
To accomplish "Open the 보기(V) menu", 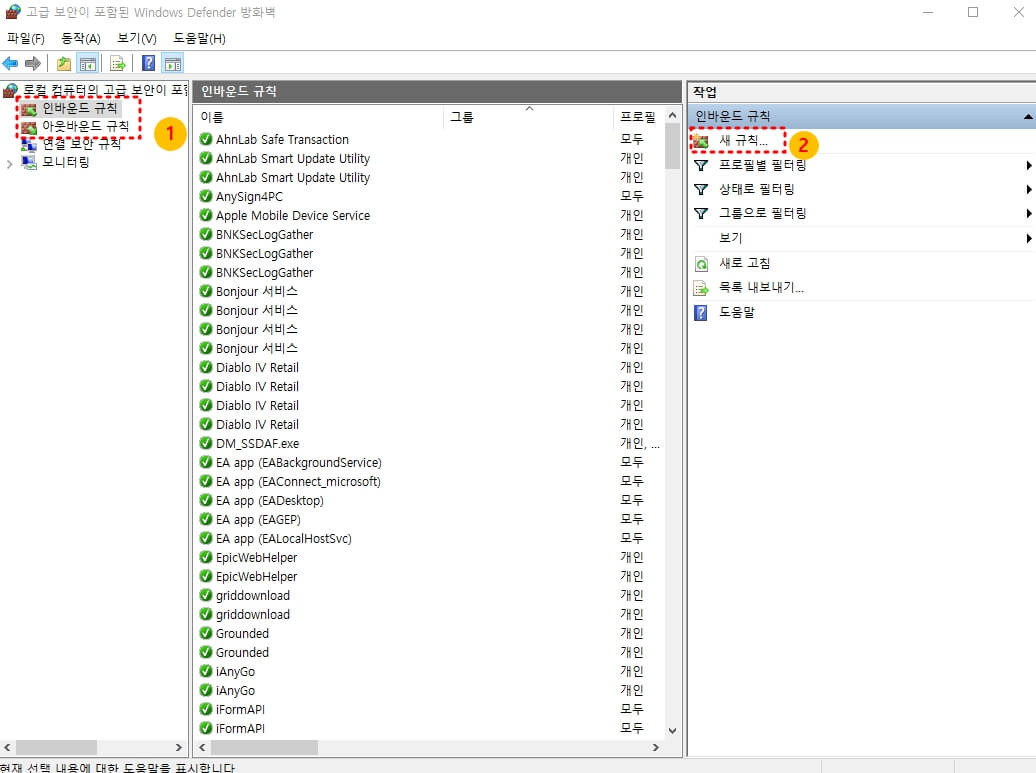I will (136, 38).
